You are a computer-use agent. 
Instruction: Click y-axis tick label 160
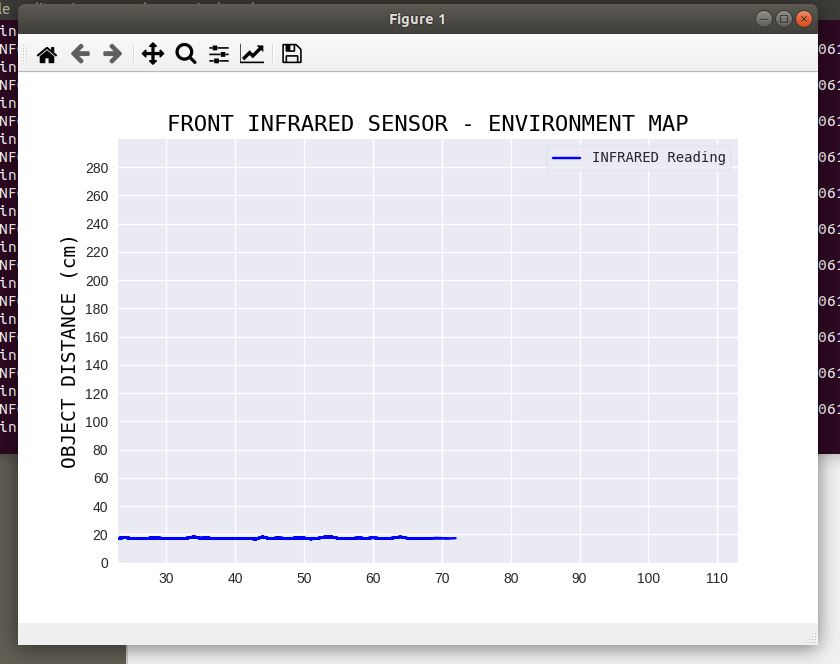coord(96,337)
